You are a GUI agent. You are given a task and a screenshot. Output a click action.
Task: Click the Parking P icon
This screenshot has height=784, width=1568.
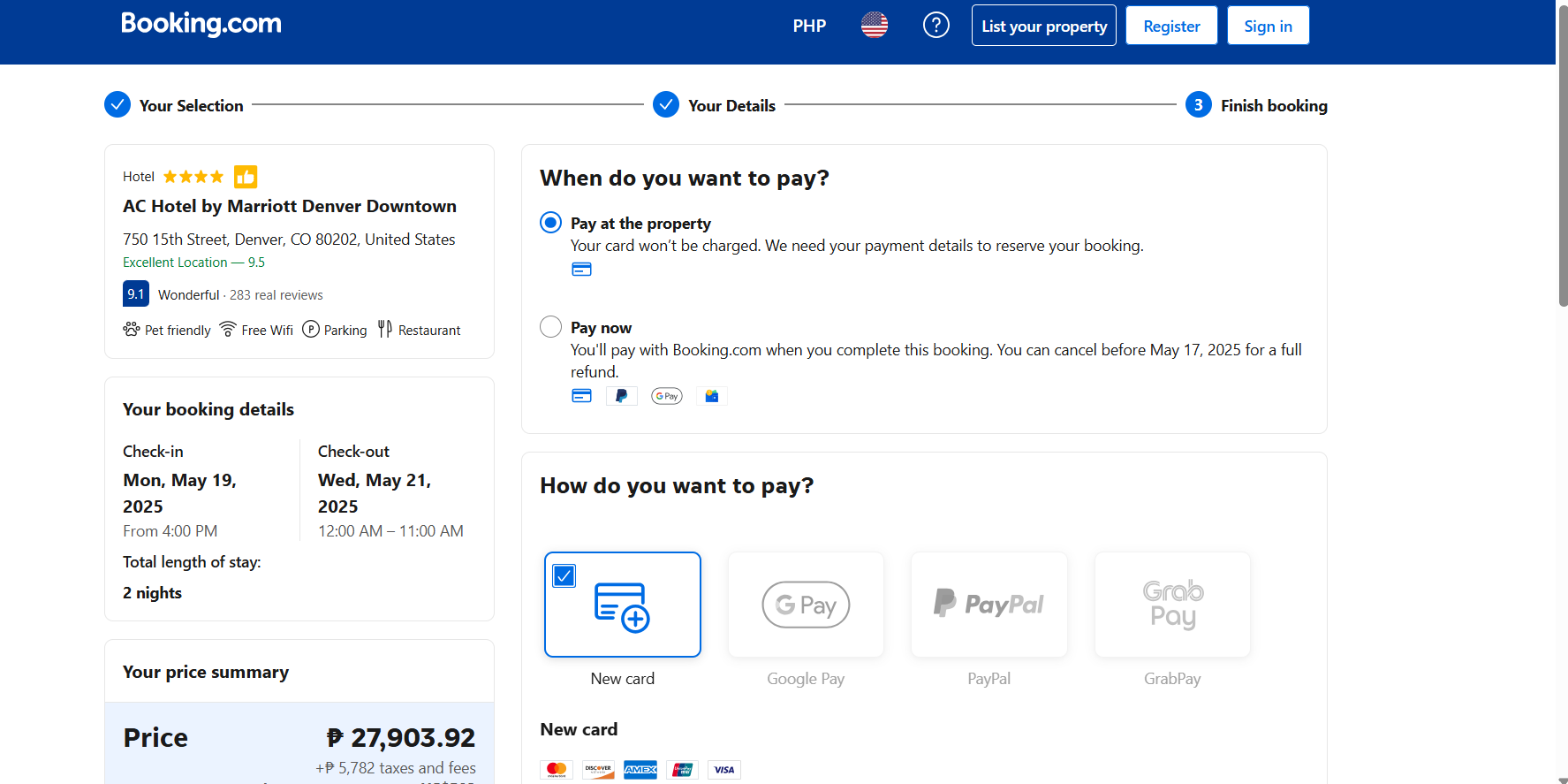coord(311,330)
